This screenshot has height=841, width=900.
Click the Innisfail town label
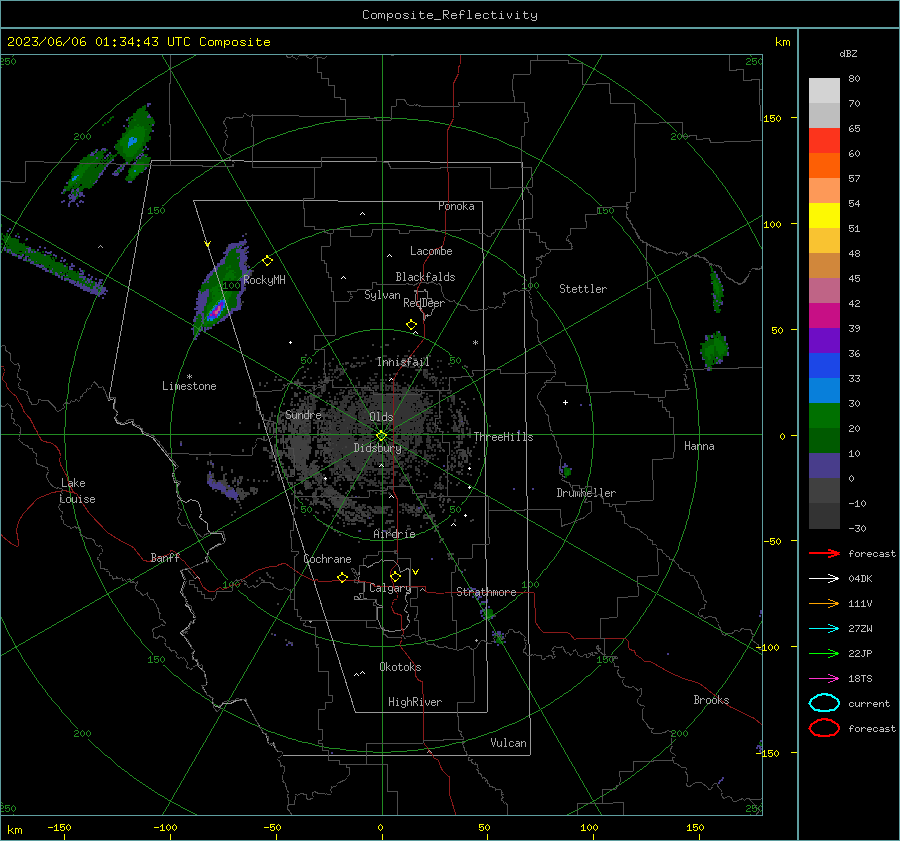[403, 362]
